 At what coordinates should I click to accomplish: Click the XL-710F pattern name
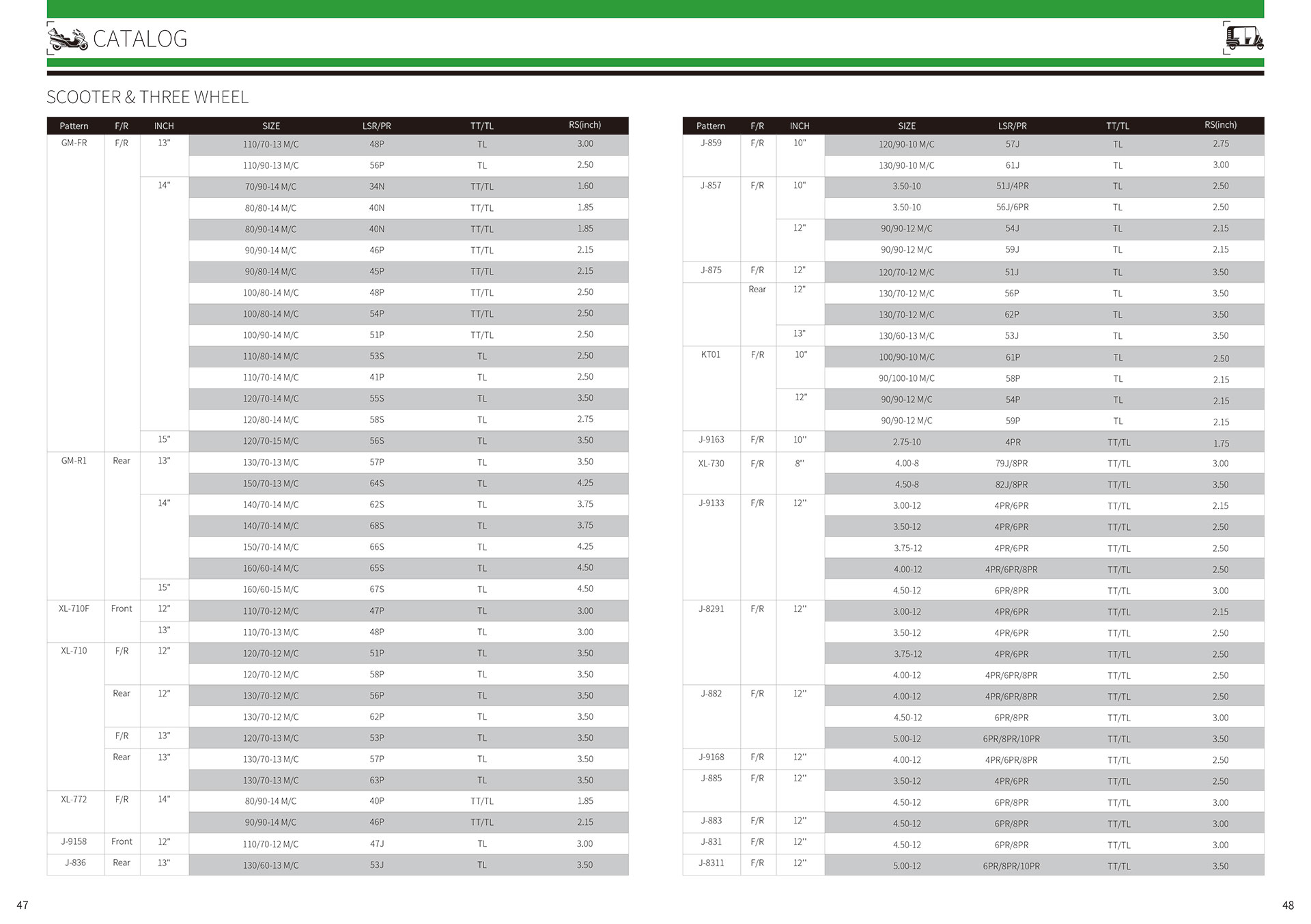coord(74,609)
